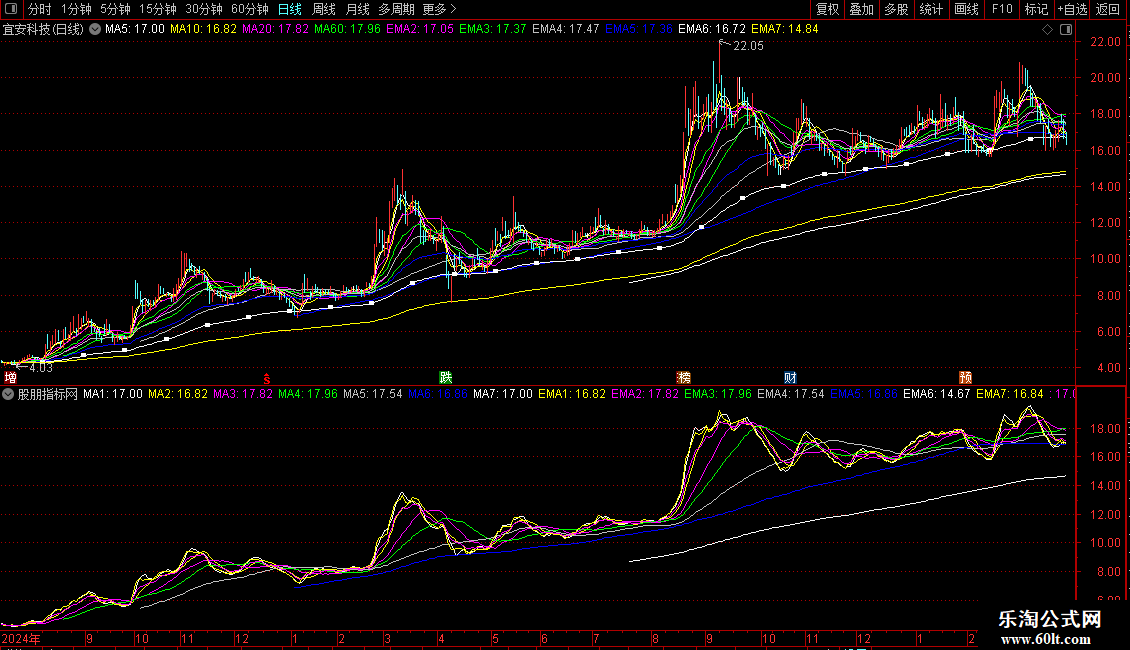1130x650 pixels.
Task: Switch to the 周线 weekly chart
Action: coord(324,9)
